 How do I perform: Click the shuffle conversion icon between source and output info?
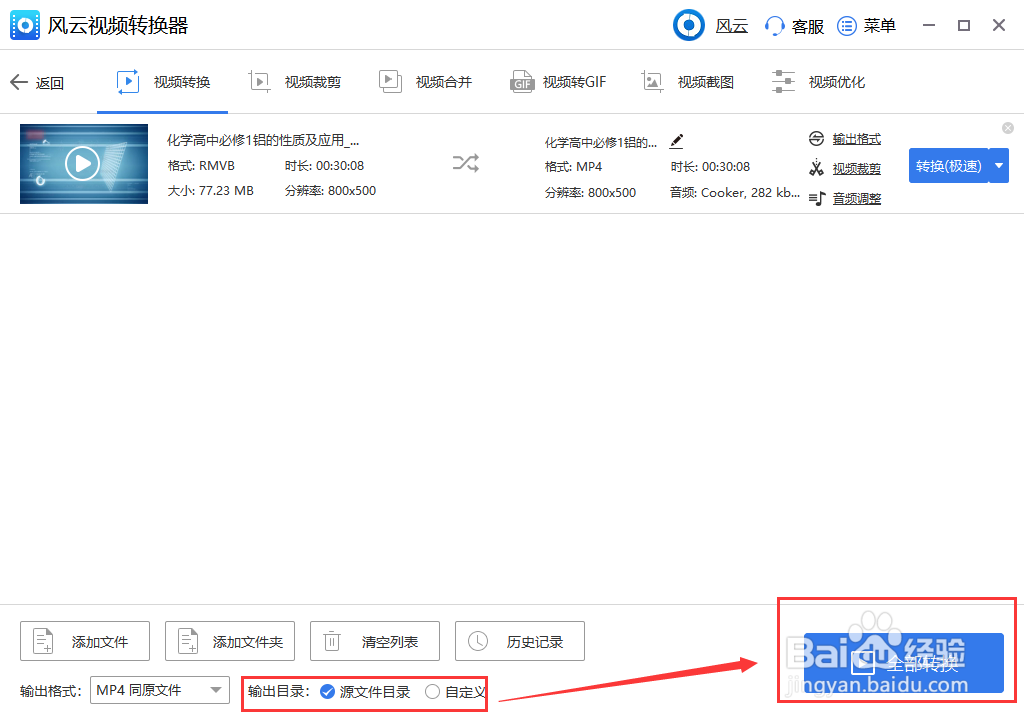465,163
